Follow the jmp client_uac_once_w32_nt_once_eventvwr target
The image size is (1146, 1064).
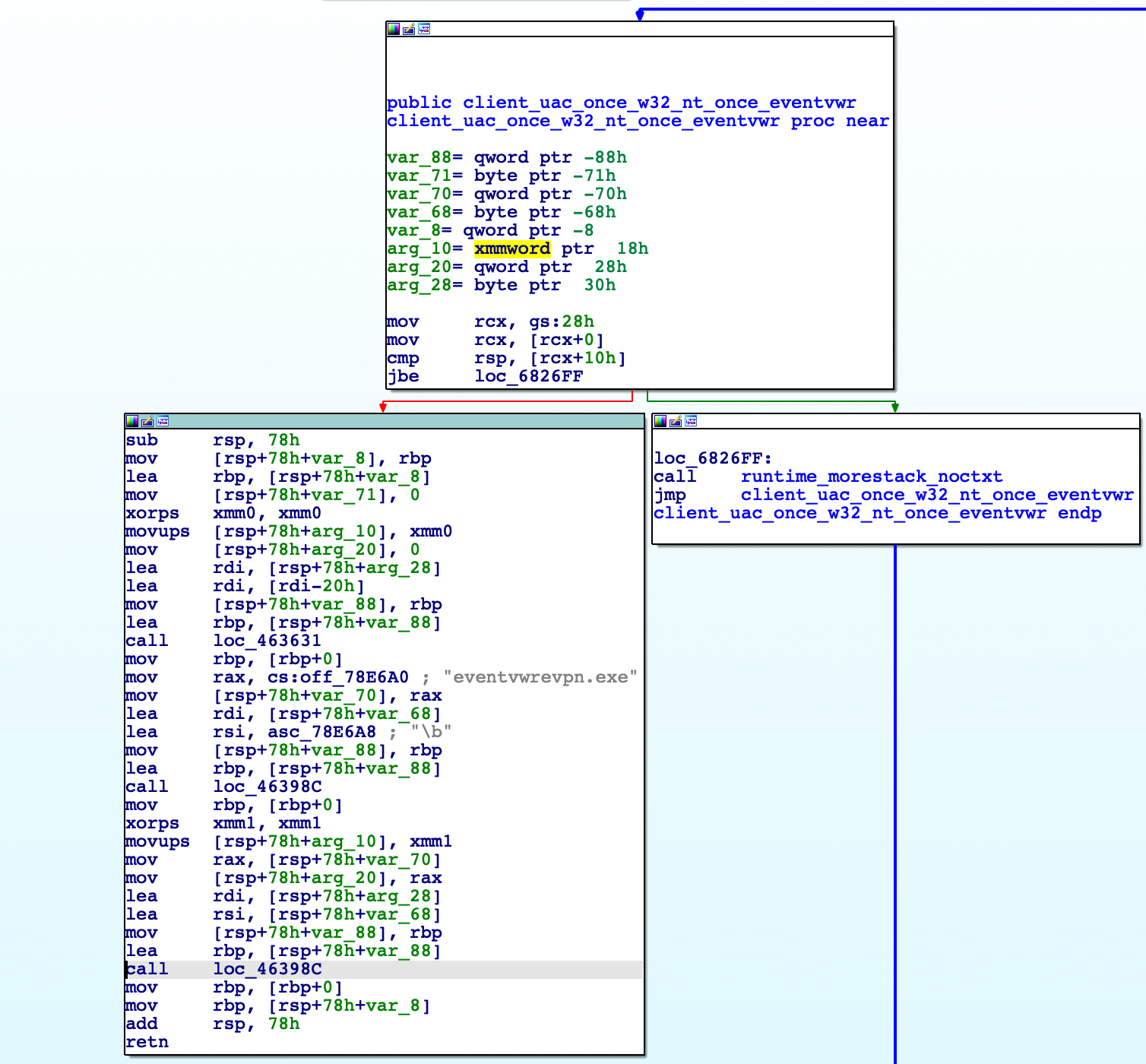[x=937, y=495]
